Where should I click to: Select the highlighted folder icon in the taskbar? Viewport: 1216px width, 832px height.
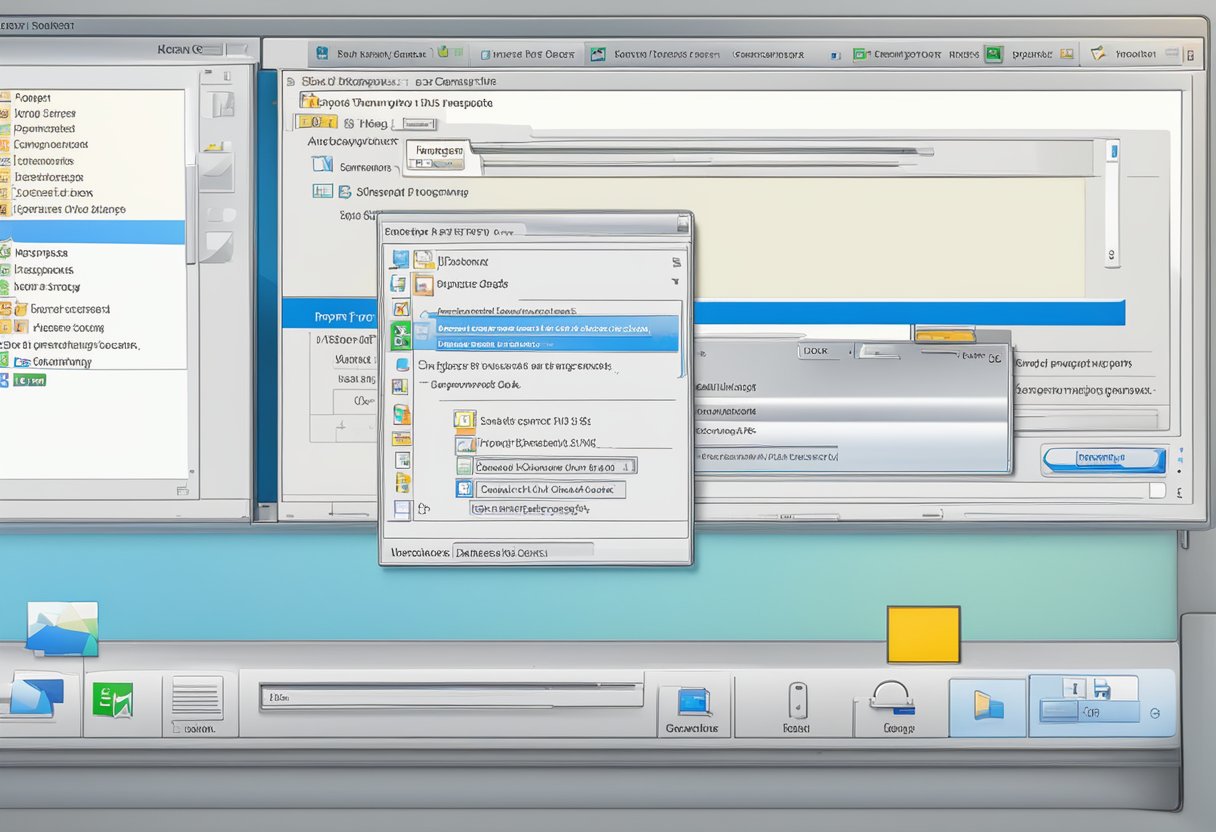pos(987,706)
